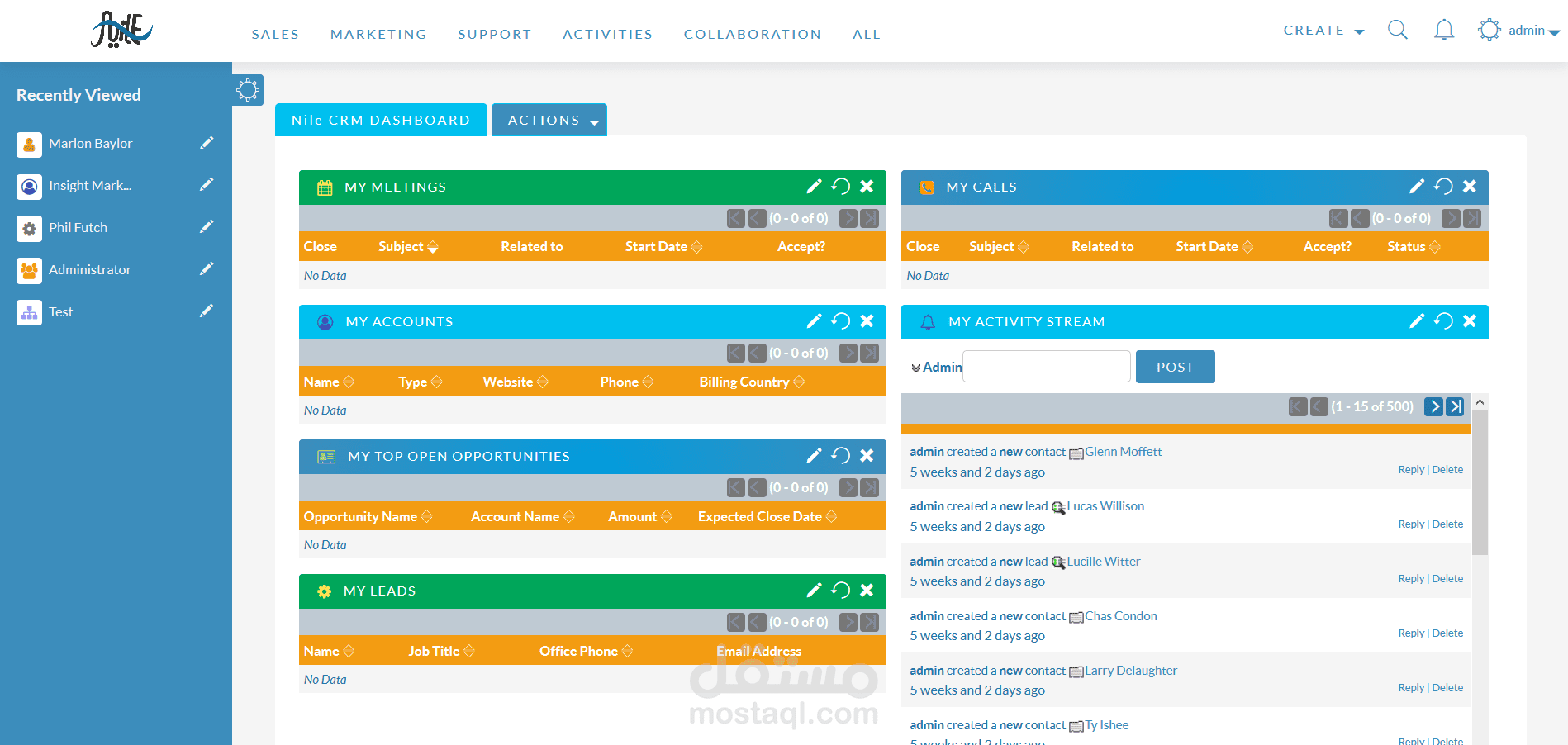Expand the Admin chevron in activity stream

[915, 368]
